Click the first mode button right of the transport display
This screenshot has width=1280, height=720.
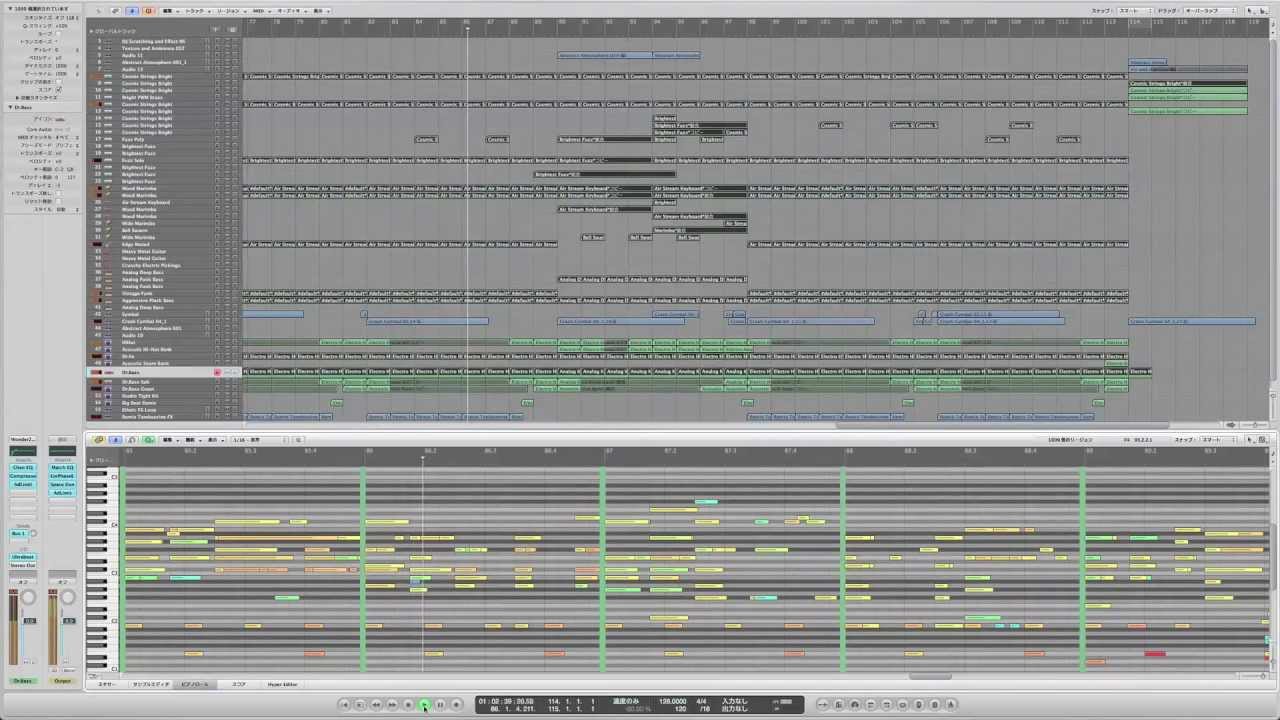click(x=822, y=705)
